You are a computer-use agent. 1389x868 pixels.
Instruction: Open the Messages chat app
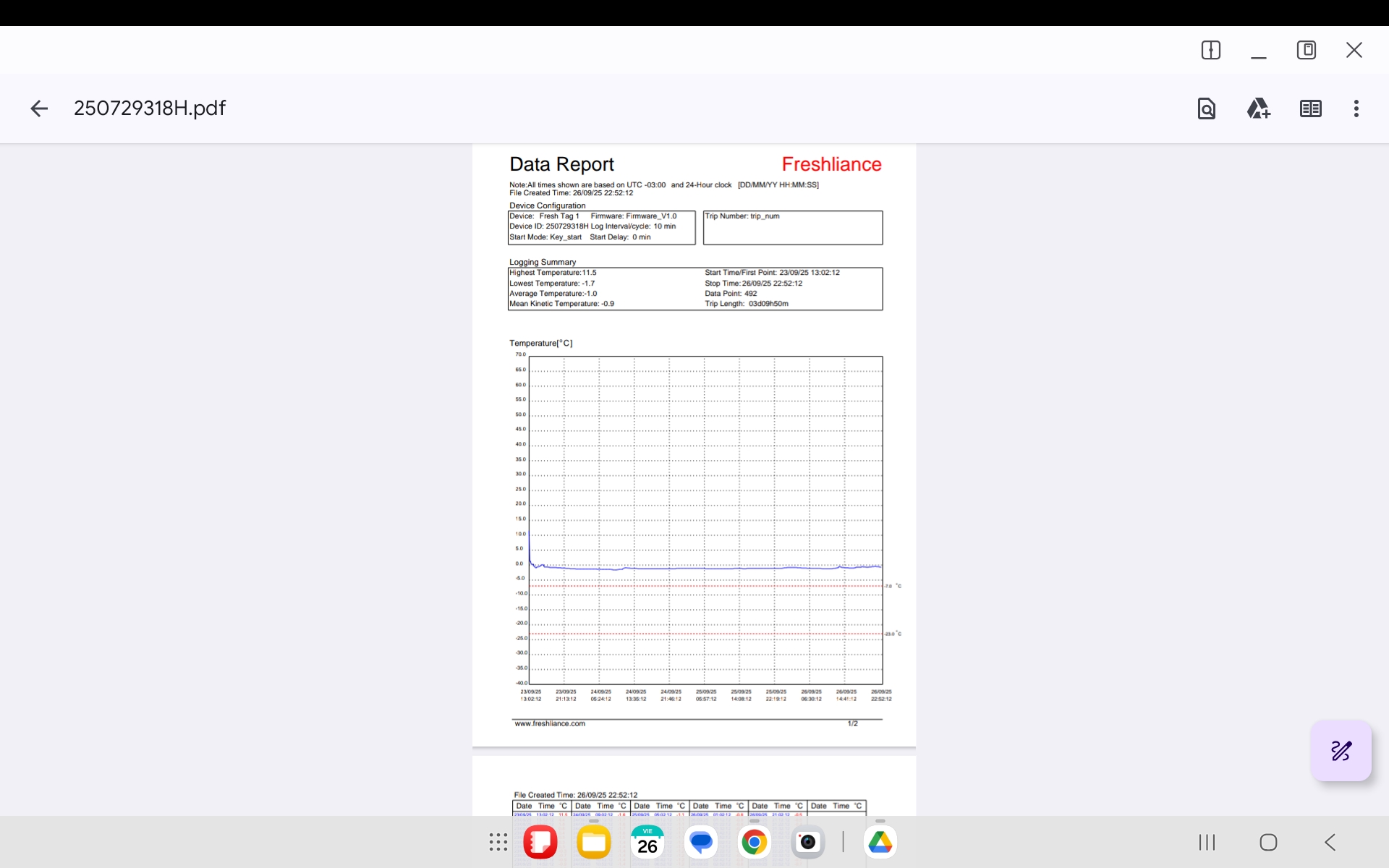point(701,842)
